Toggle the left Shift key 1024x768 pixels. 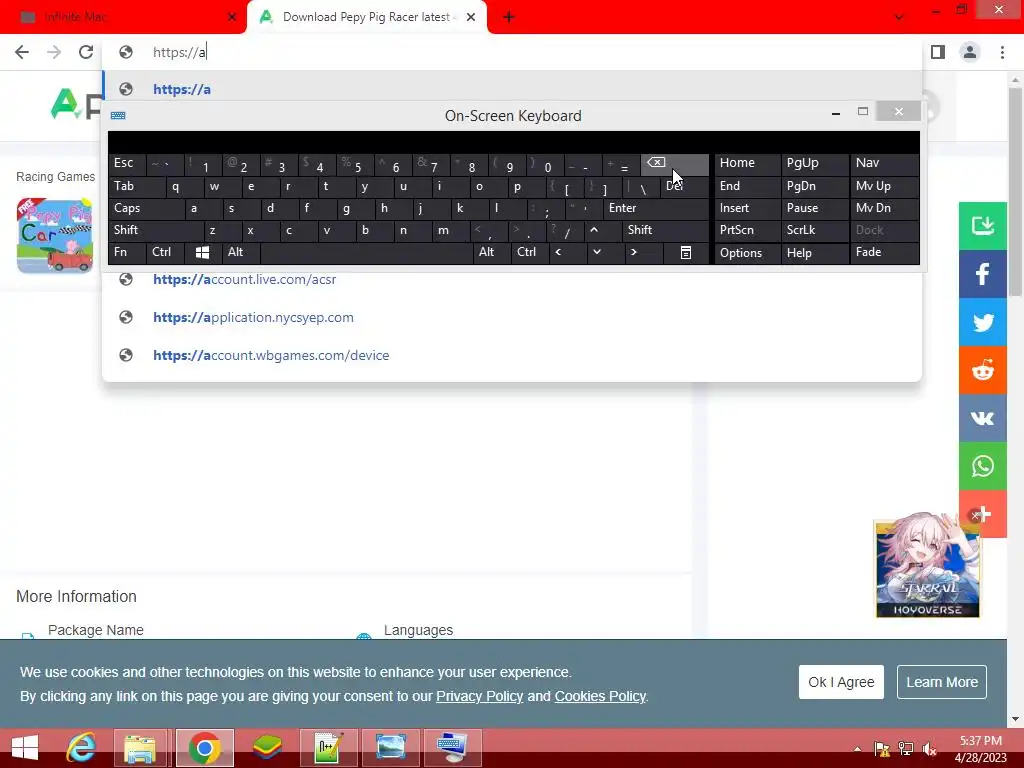(156, 230)
